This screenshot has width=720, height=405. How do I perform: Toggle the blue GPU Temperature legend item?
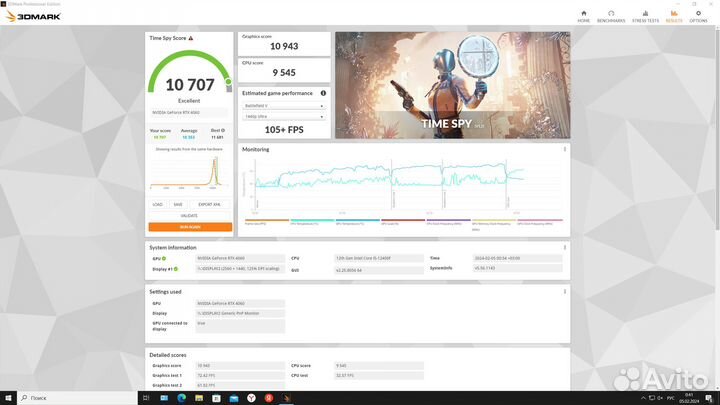(358, 222)
